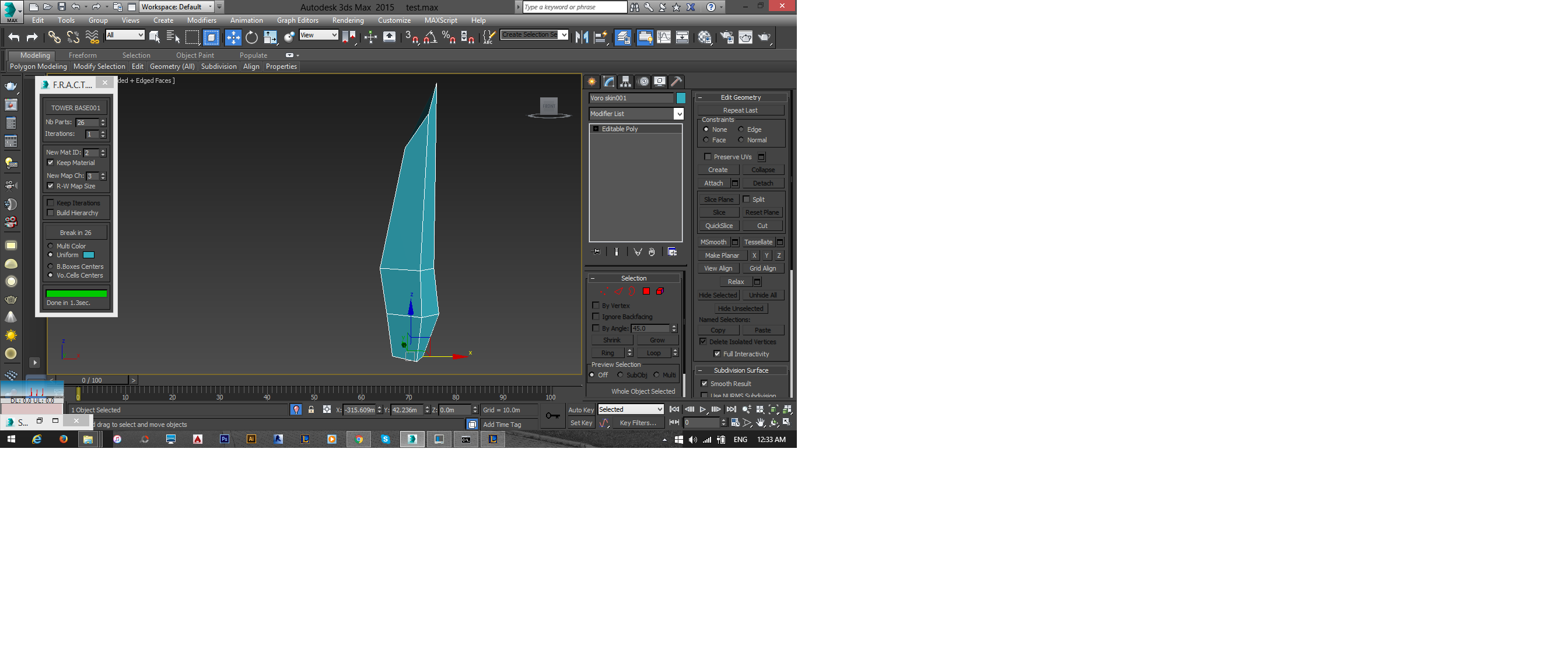Click the Mirror tool
Image resolution: width=1568 pixels, height=666 pixels.
tap(582, 37)
